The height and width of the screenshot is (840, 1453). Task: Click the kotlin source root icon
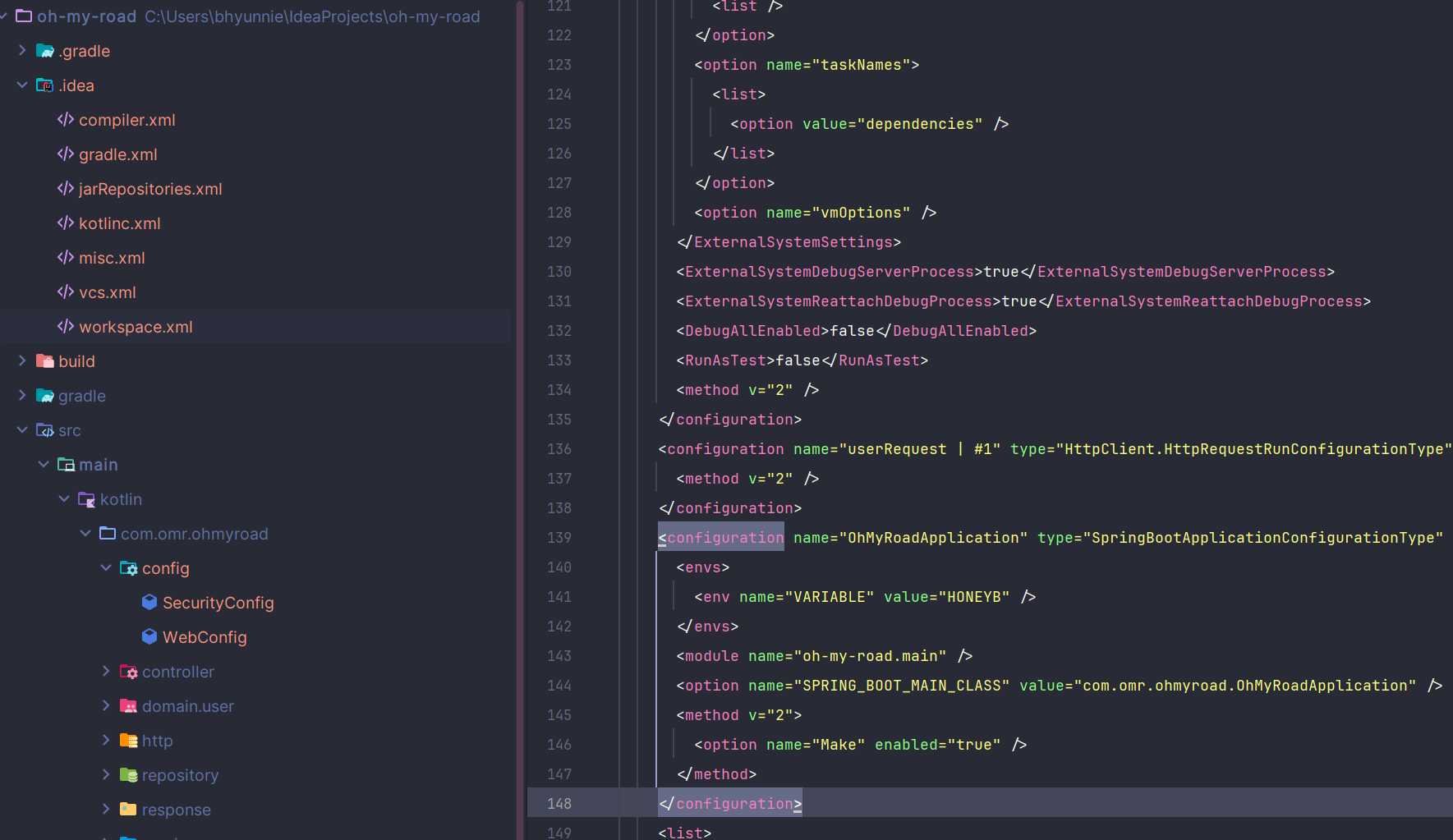tap(87, 499)
